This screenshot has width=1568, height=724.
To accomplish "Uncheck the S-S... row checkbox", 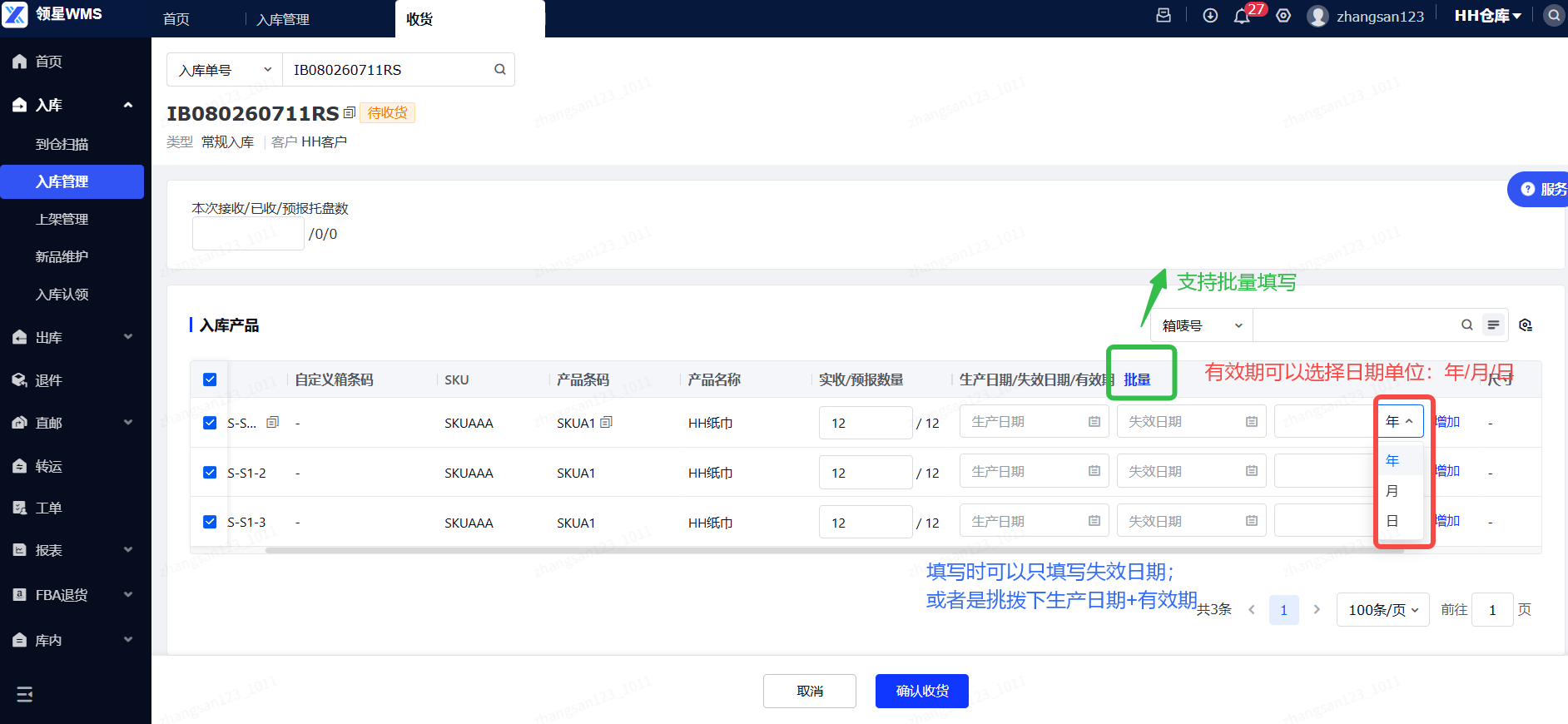I will click(210, 423).
